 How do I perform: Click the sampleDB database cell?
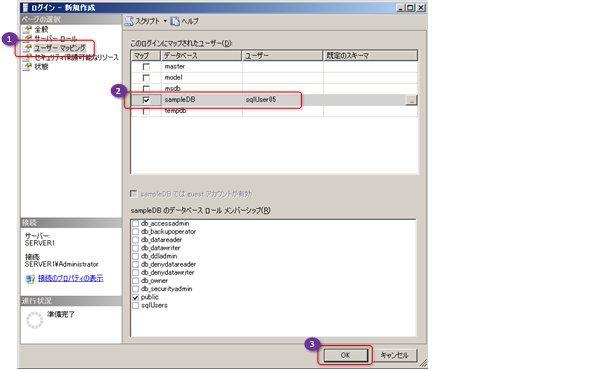coord(202,100)
